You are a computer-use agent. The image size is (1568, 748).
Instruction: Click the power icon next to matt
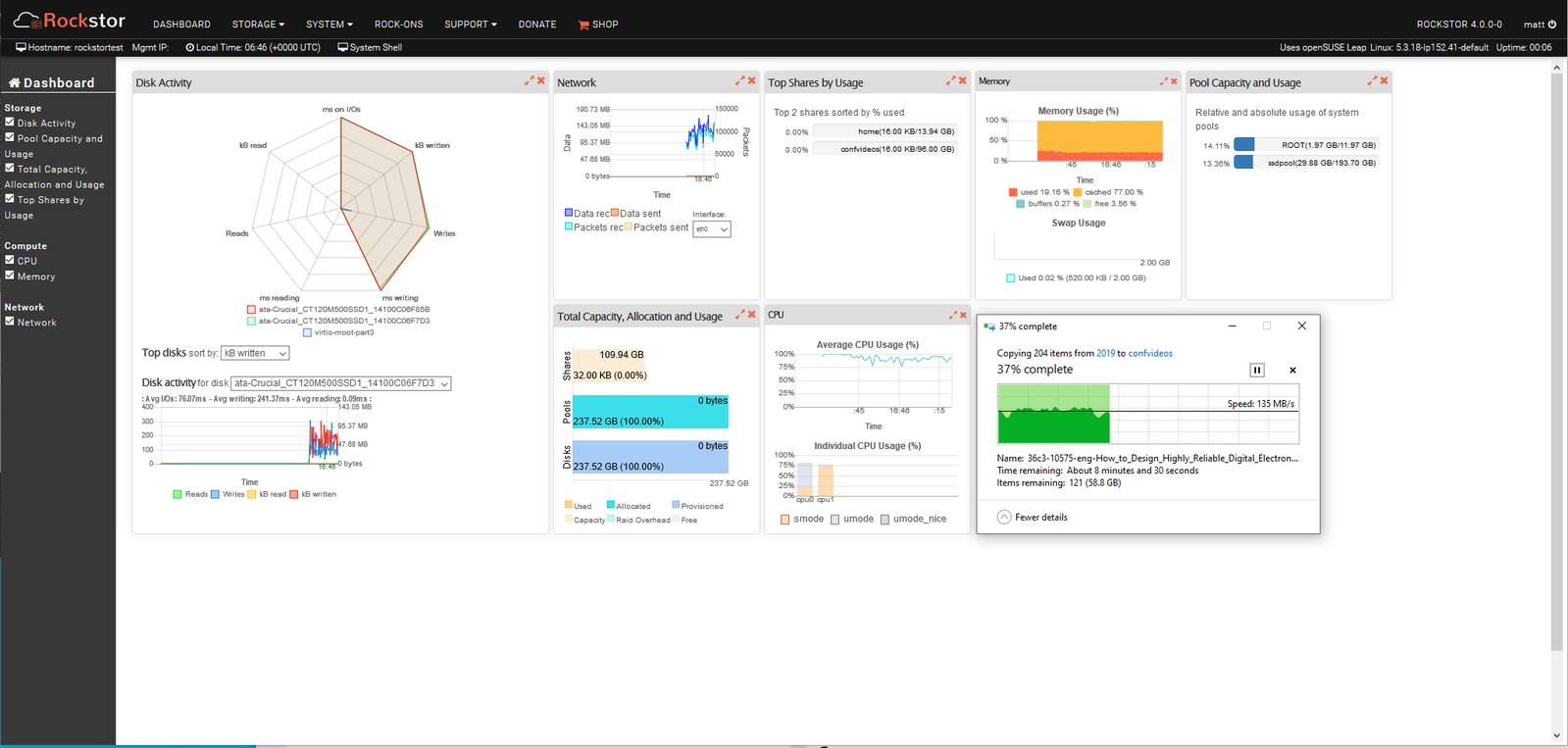1552,25
